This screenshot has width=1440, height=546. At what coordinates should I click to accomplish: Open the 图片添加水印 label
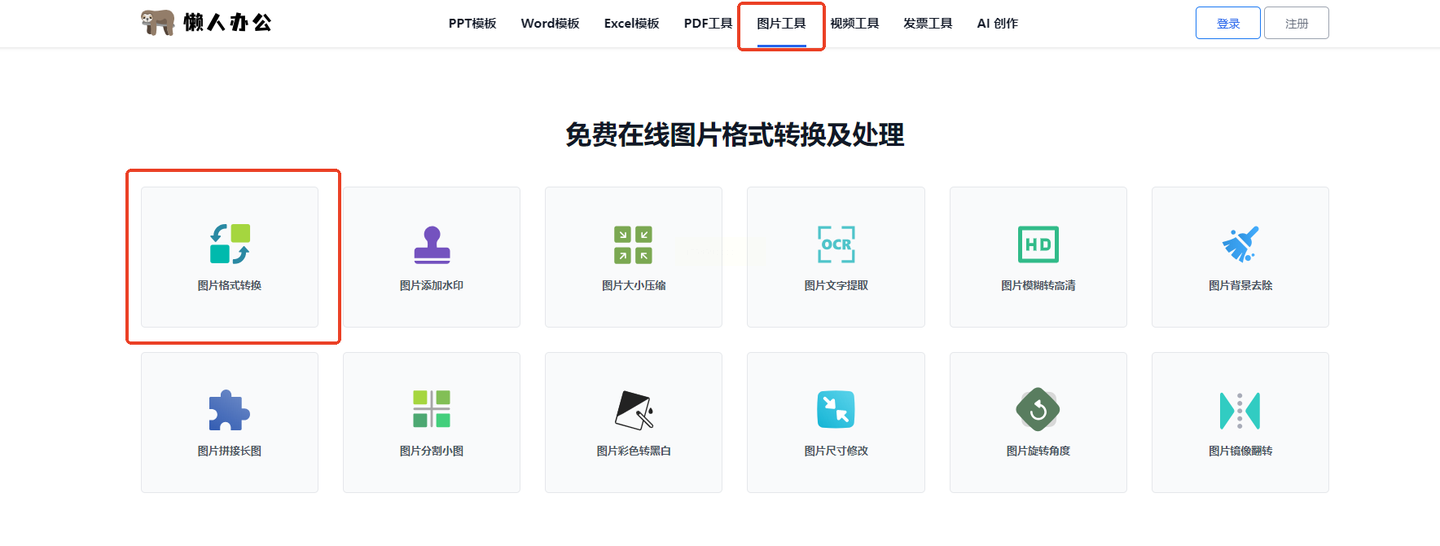click(x=432, y=286)
